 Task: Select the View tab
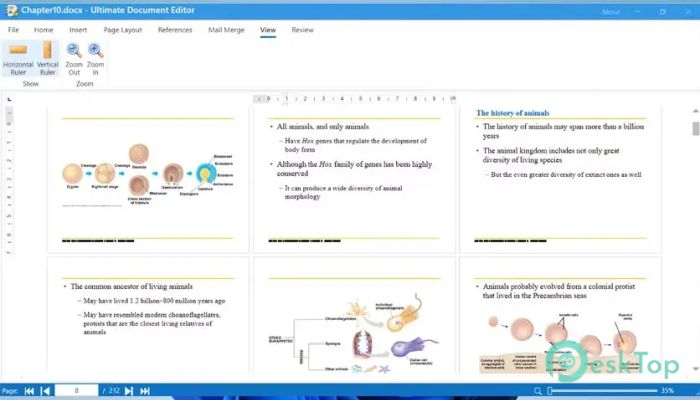pos(268,30)
